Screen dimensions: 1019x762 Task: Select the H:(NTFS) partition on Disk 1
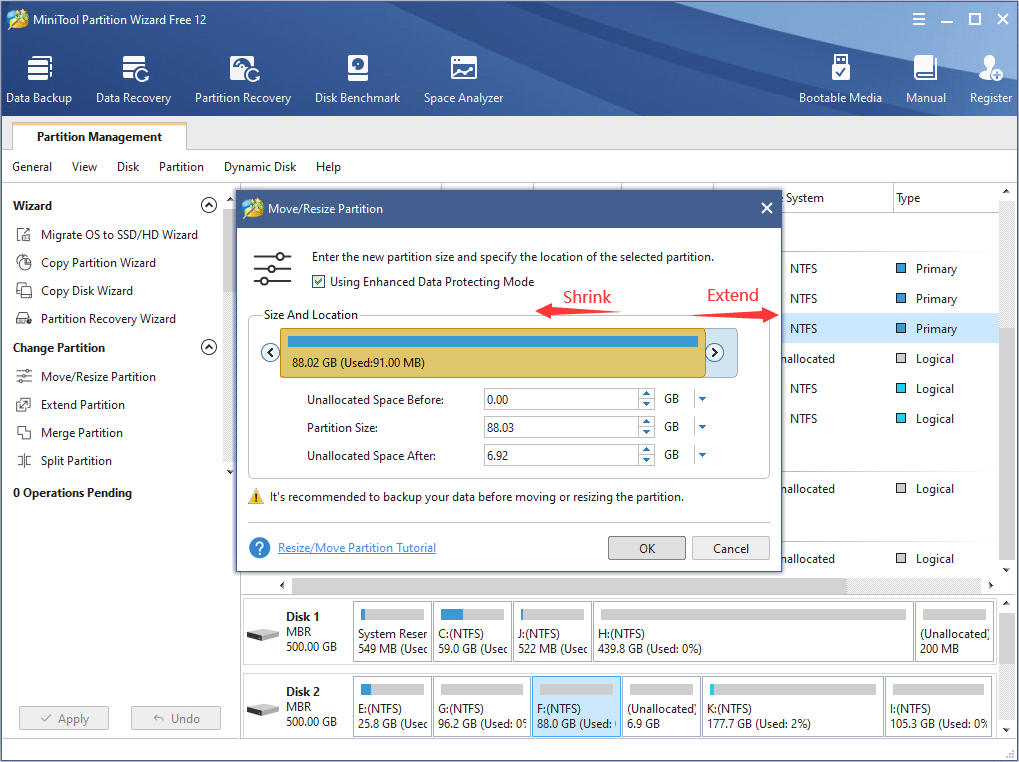[753, 631]
